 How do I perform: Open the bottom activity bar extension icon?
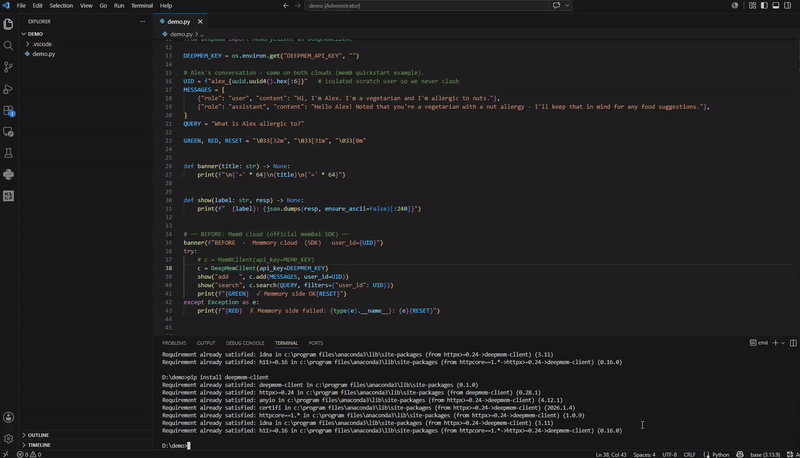pyautogui.click(x=8, y=196)
